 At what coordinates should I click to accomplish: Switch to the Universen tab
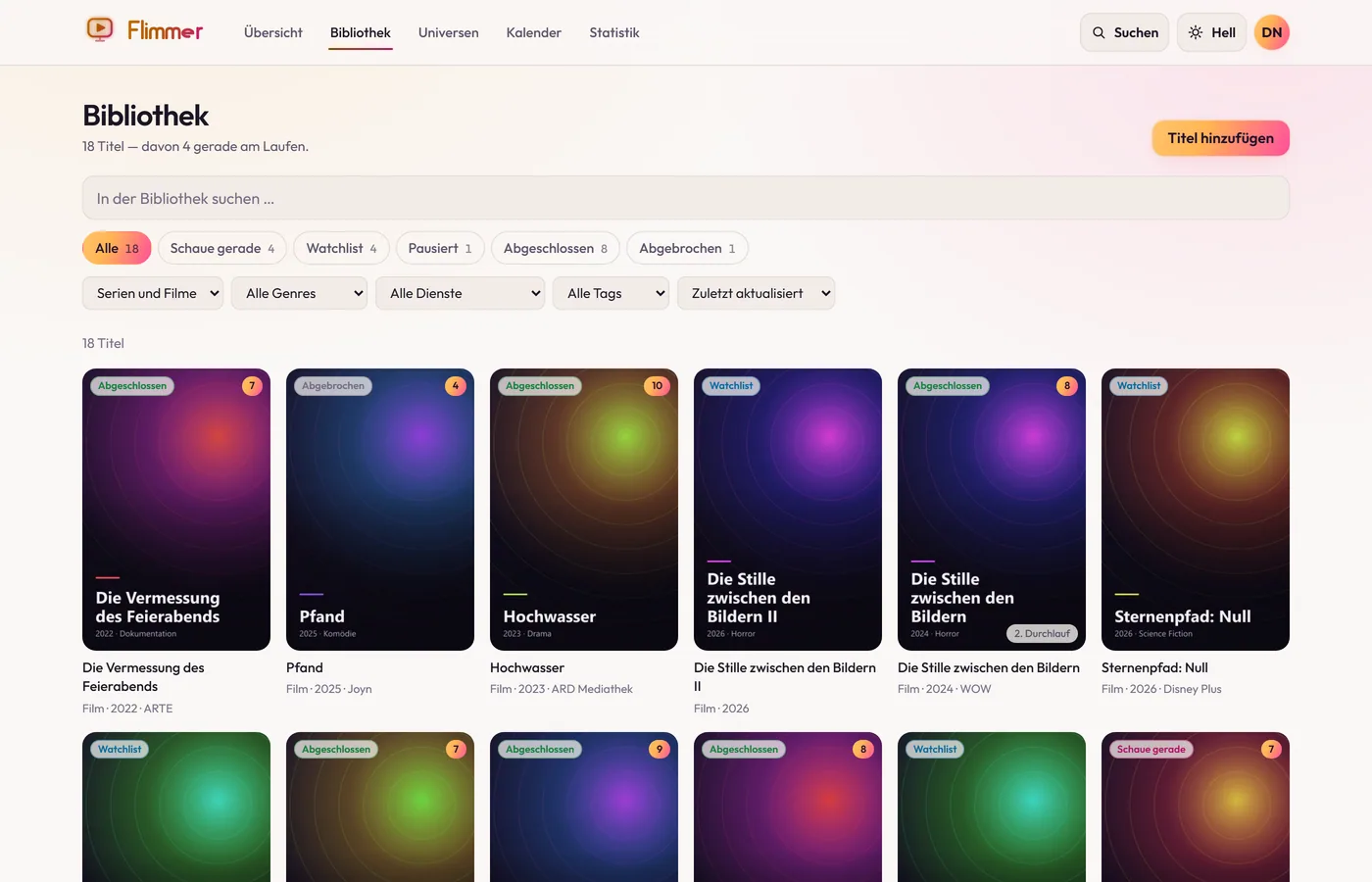pos(448,32)
